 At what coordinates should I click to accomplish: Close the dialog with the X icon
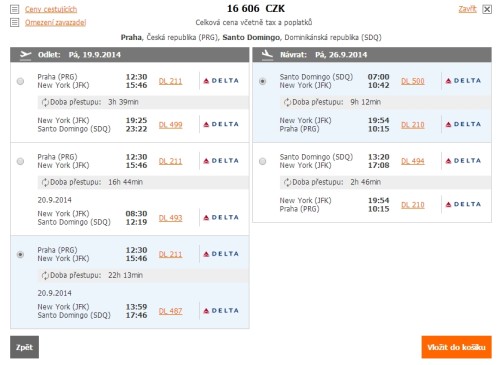(487, 9)
